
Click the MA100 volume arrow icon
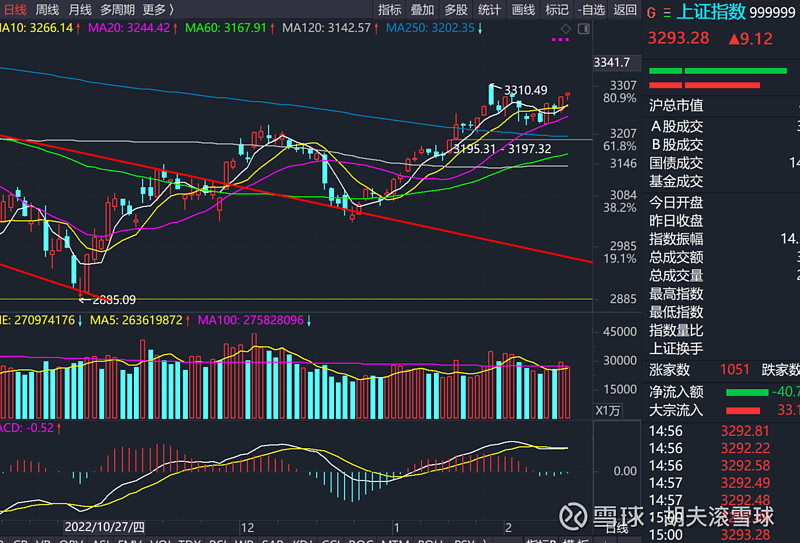click(x=309, y=320)
